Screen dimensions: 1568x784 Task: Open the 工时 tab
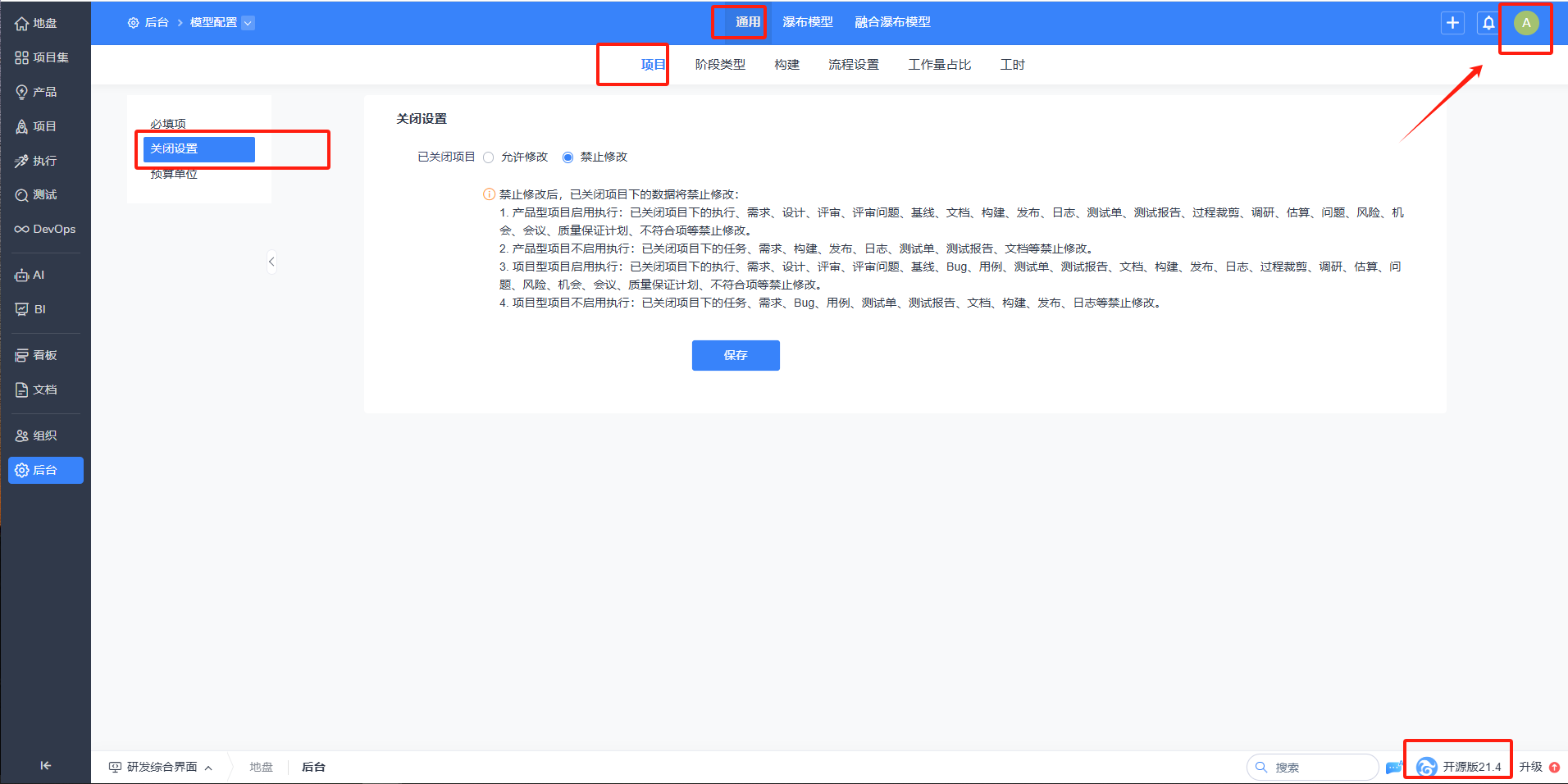click(x=1012, y=65)
